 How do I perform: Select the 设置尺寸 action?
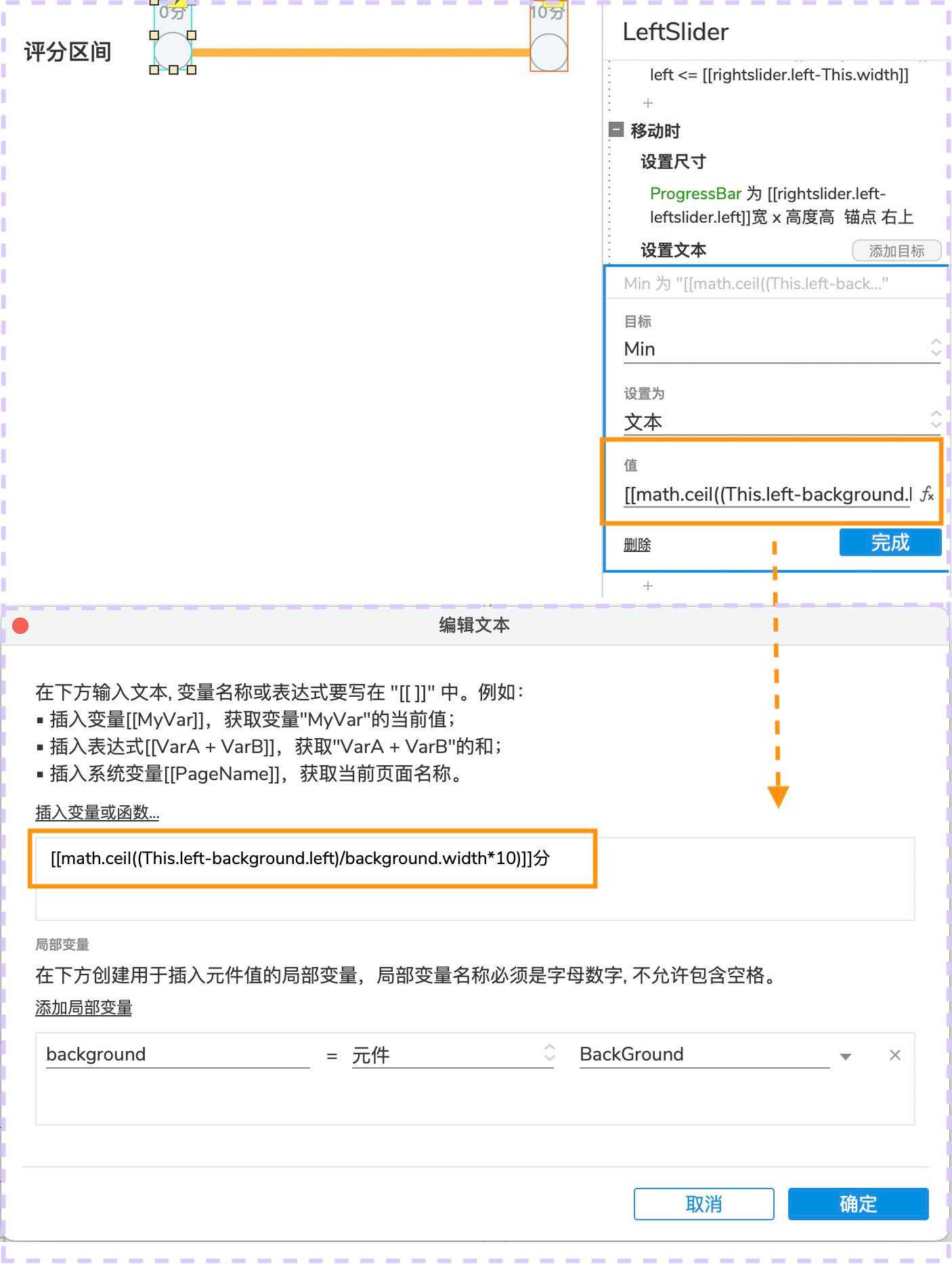point(673,162)
